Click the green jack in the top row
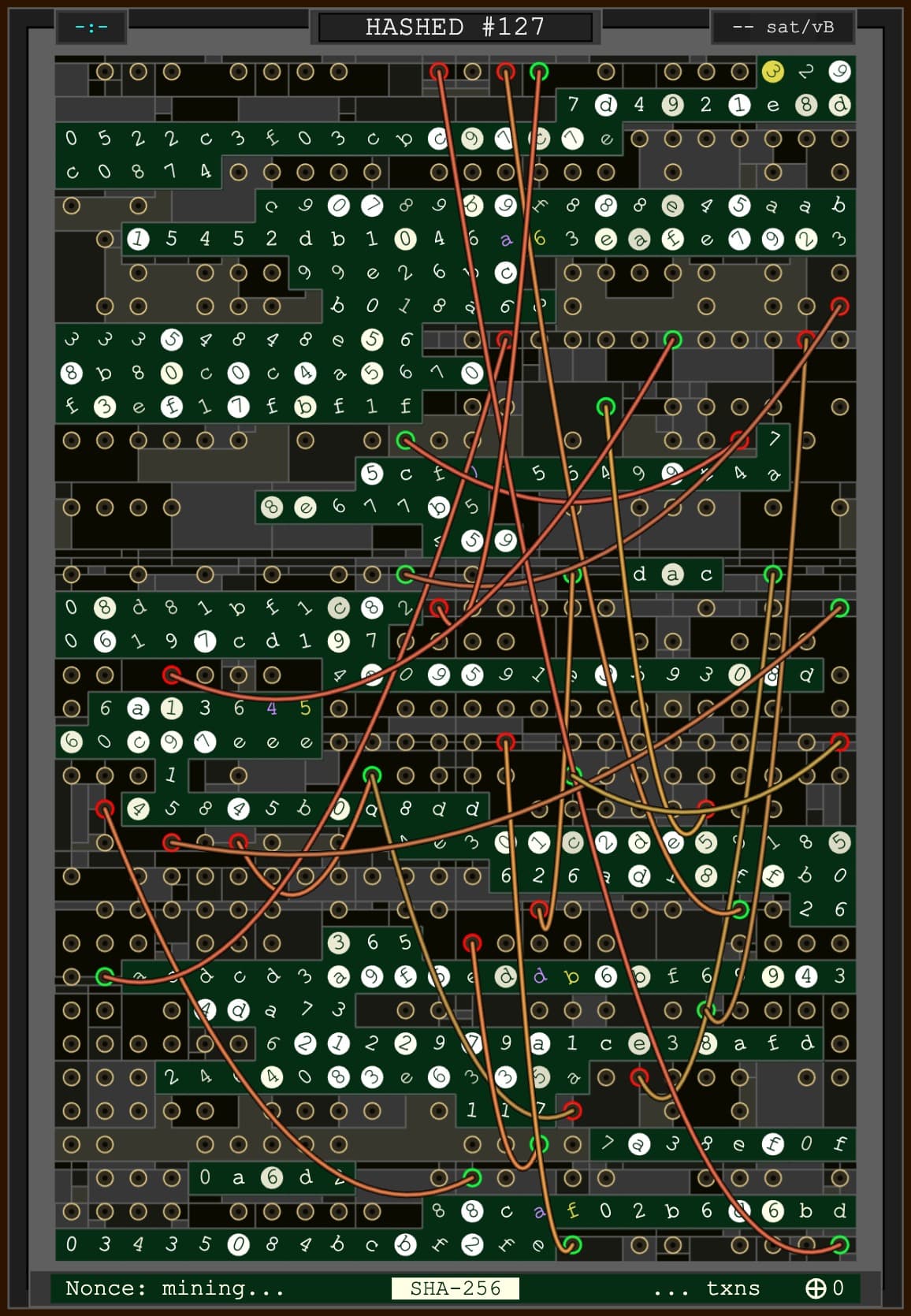The image size is (911, 1316). pos(539,72)
